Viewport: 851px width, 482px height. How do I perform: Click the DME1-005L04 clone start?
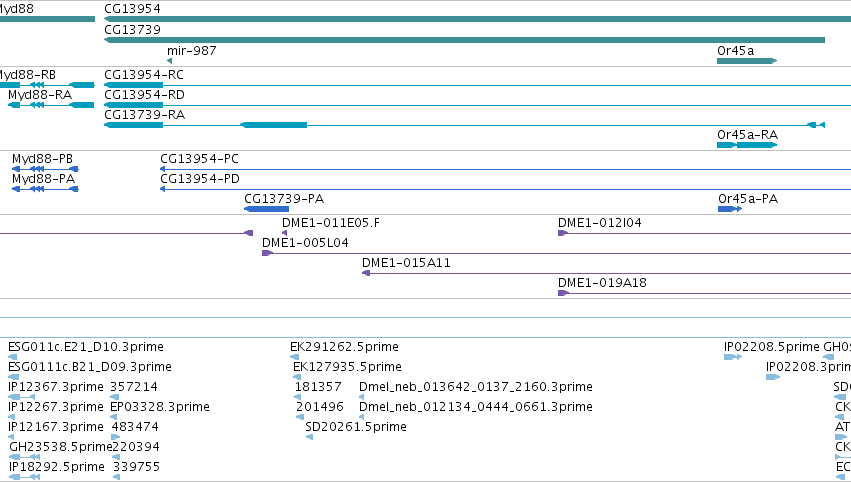coord(267,253)
